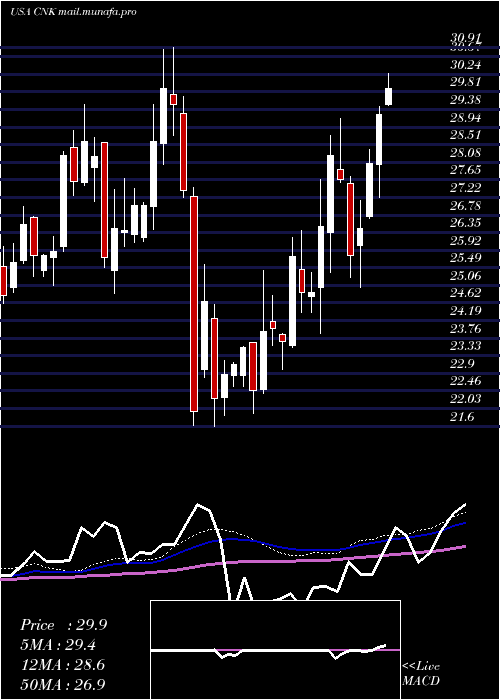Select the 25.49 price axis label
Screen dimensions: 500x700
(x=466, y=258)
